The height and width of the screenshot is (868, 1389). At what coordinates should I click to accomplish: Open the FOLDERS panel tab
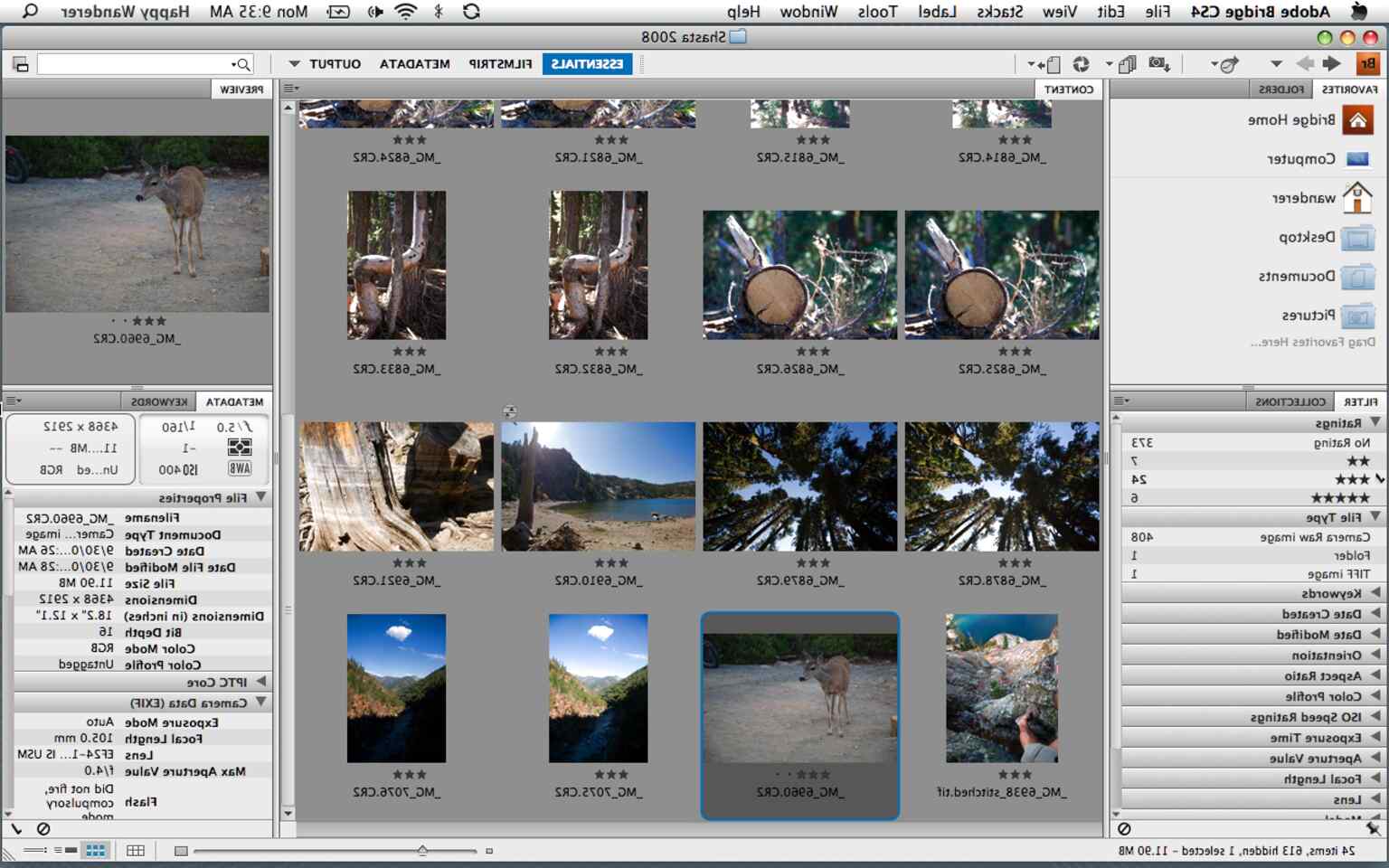tap(1280, 90)
